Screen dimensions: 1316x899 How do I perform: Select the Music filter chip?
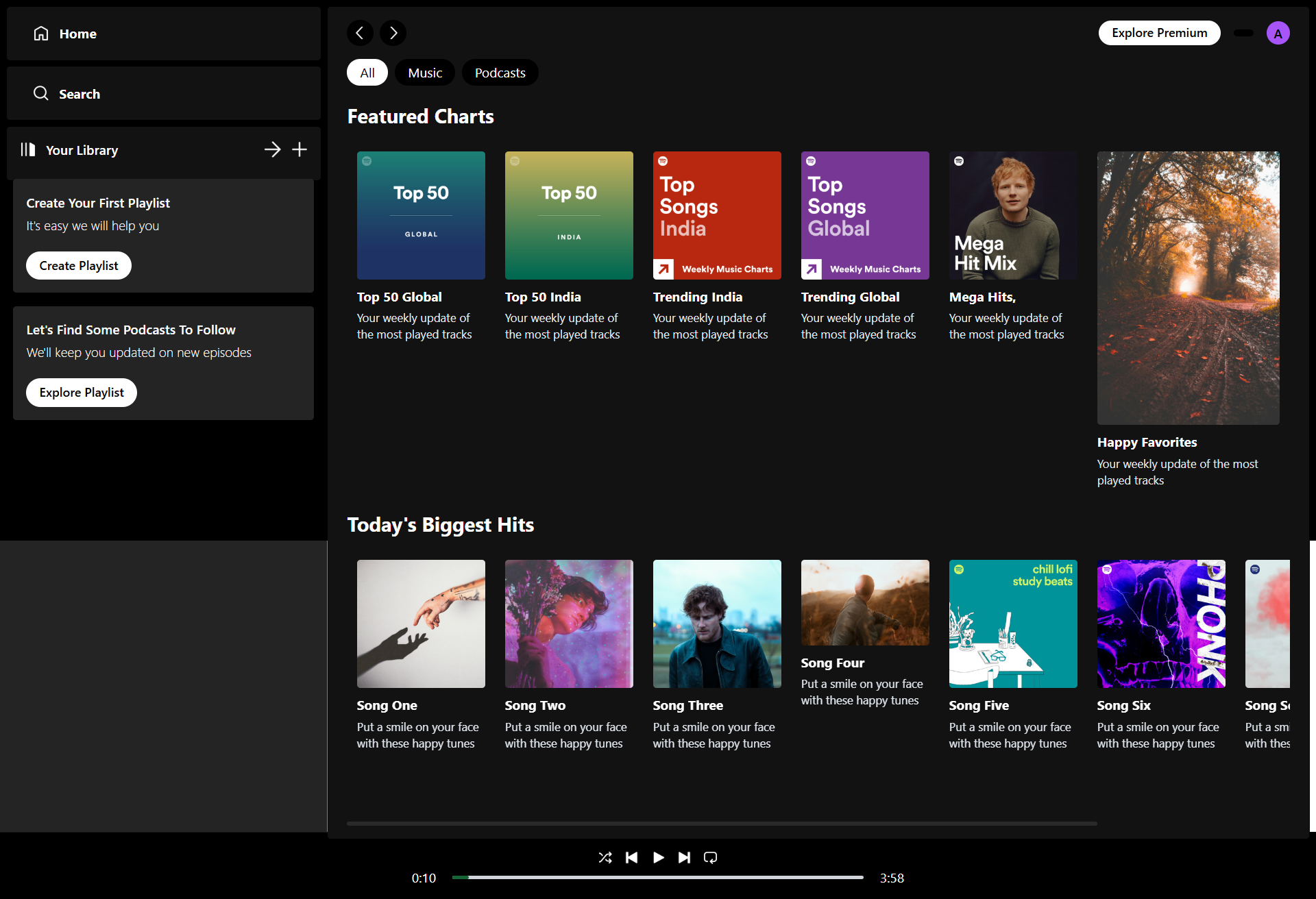424,72
